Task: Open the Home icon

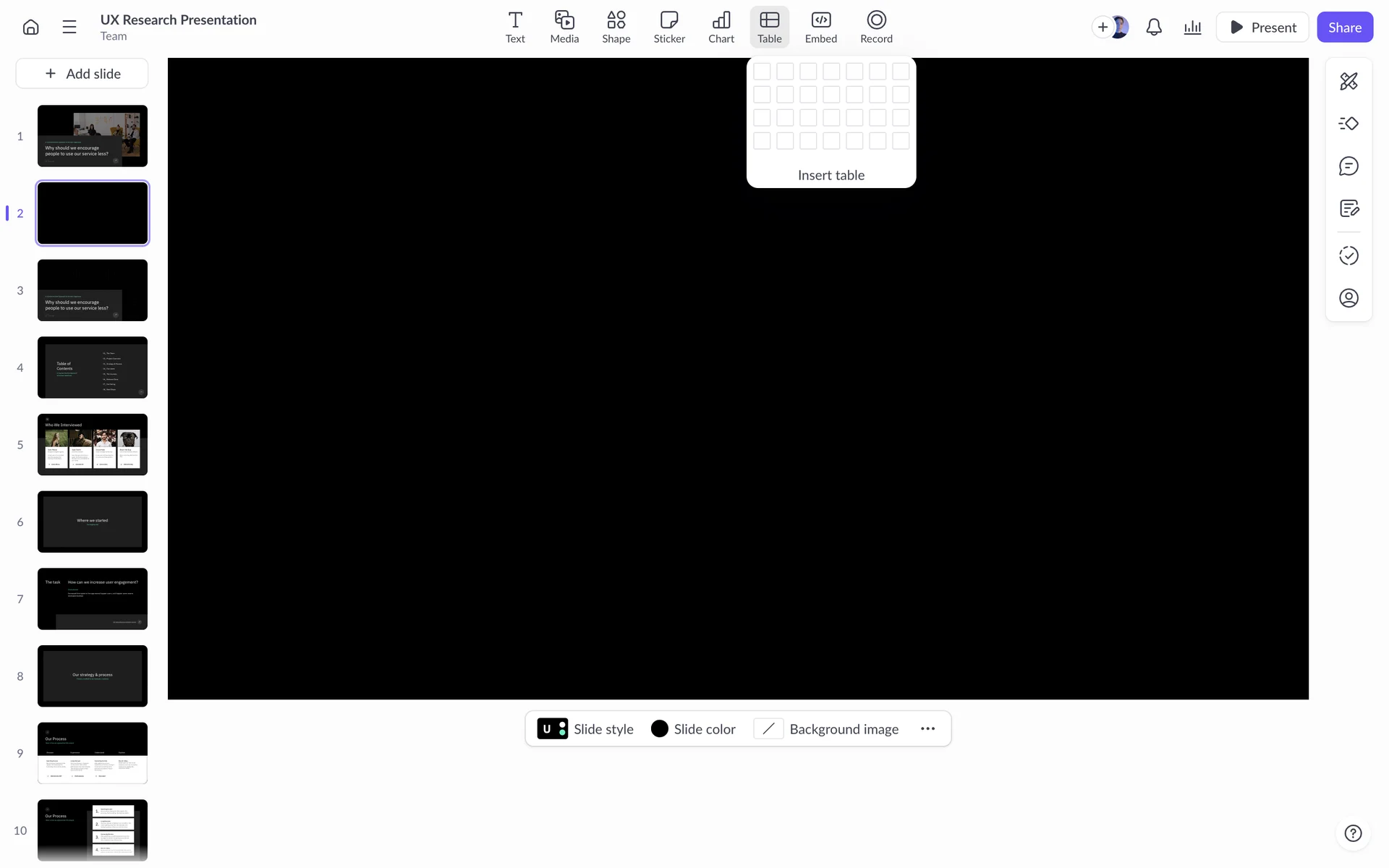Action: pos(30,27)
